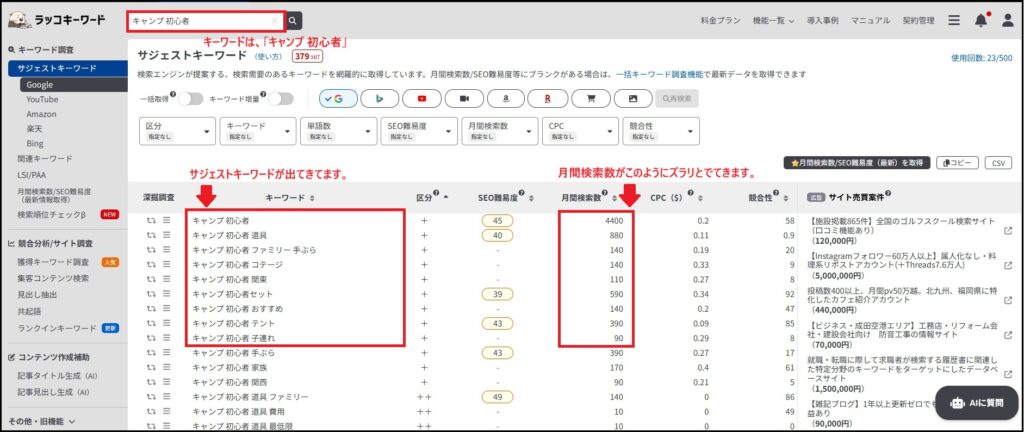The height and width of the screenshot is (432, 1024).
Task: Click the magnifier search button beside keyword field
Action: pyautogui.click(x=292, y=20)
